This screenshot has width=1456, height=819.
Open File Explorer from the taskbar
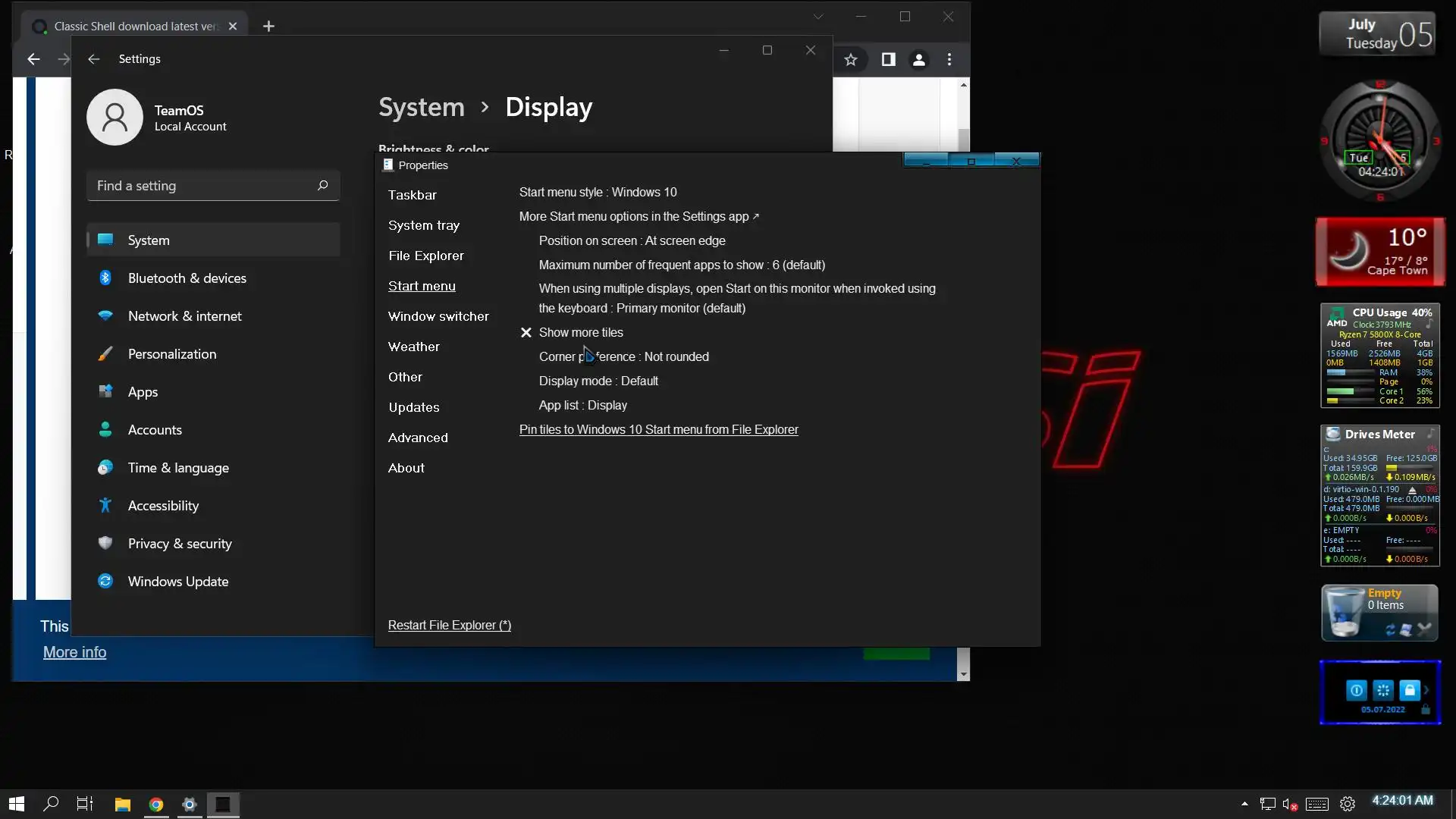click(122, 805)
